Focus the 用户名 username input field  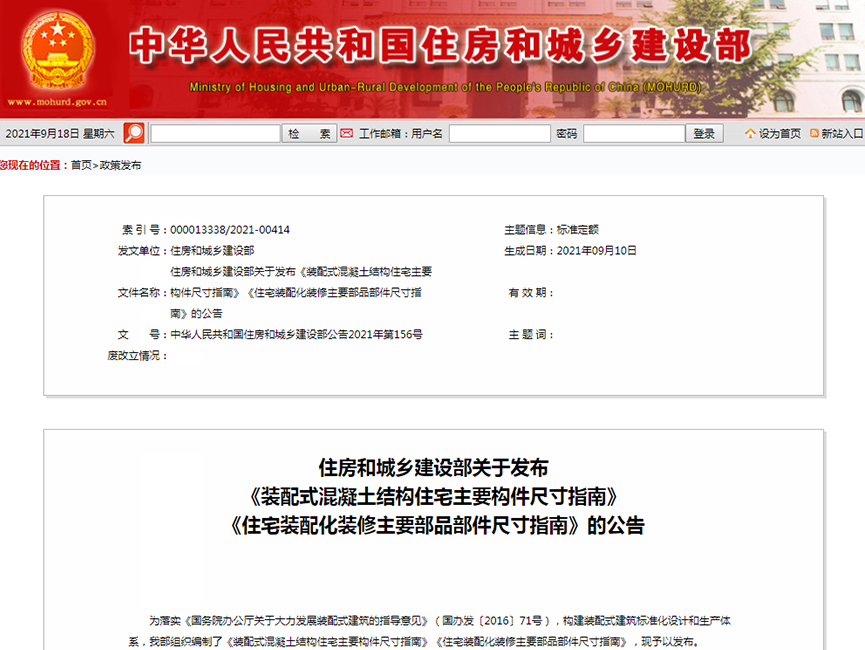point(500,134)
